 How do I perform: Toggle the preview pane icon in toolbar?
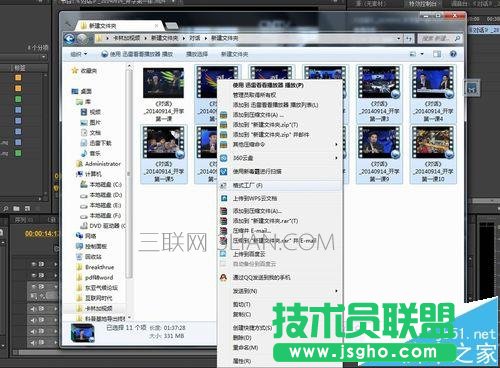437,54
